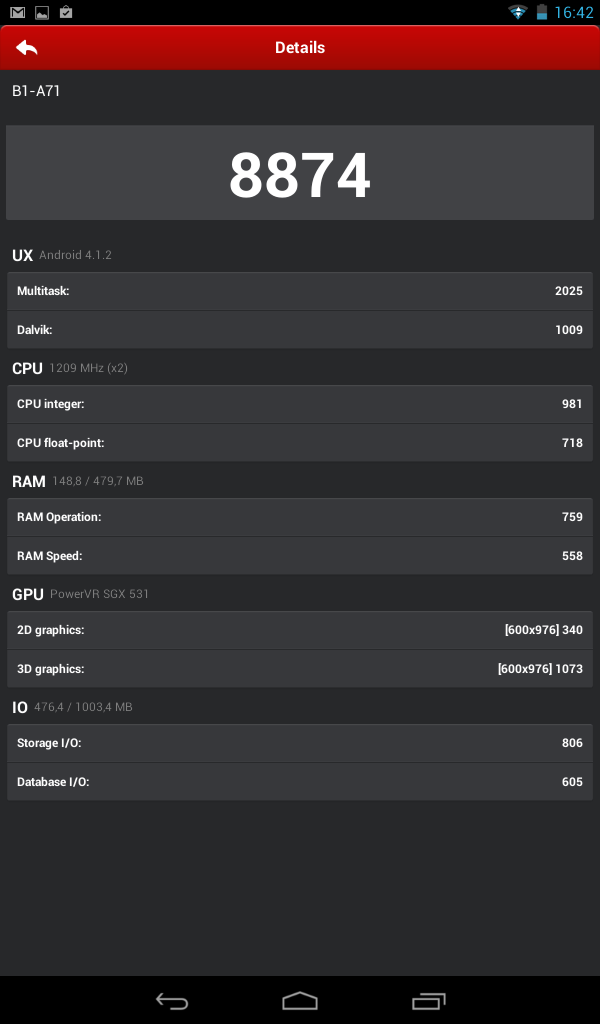Select the CPU integer result row

300,404
